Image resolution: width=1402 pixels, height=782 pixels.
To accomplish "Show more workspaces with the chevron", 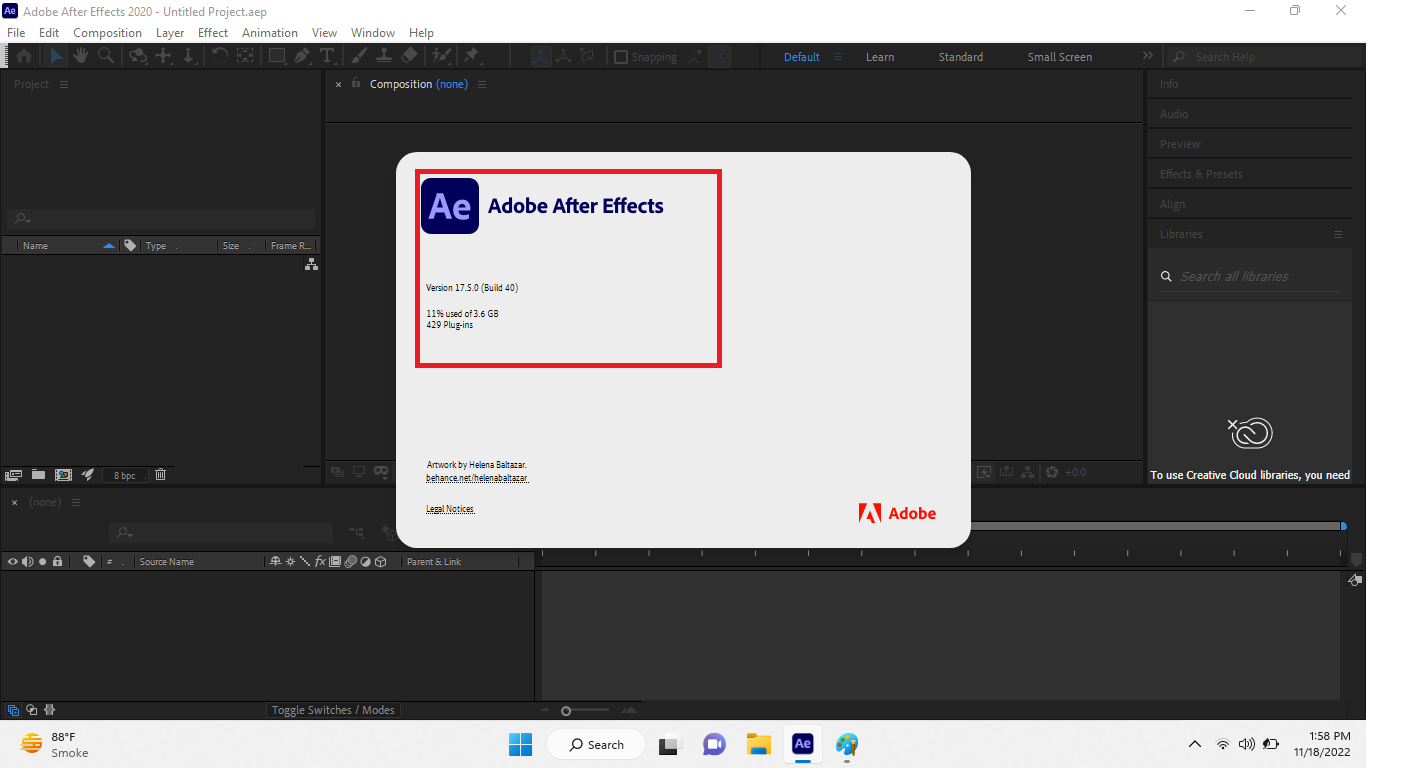I will (x=1148, y=56).
